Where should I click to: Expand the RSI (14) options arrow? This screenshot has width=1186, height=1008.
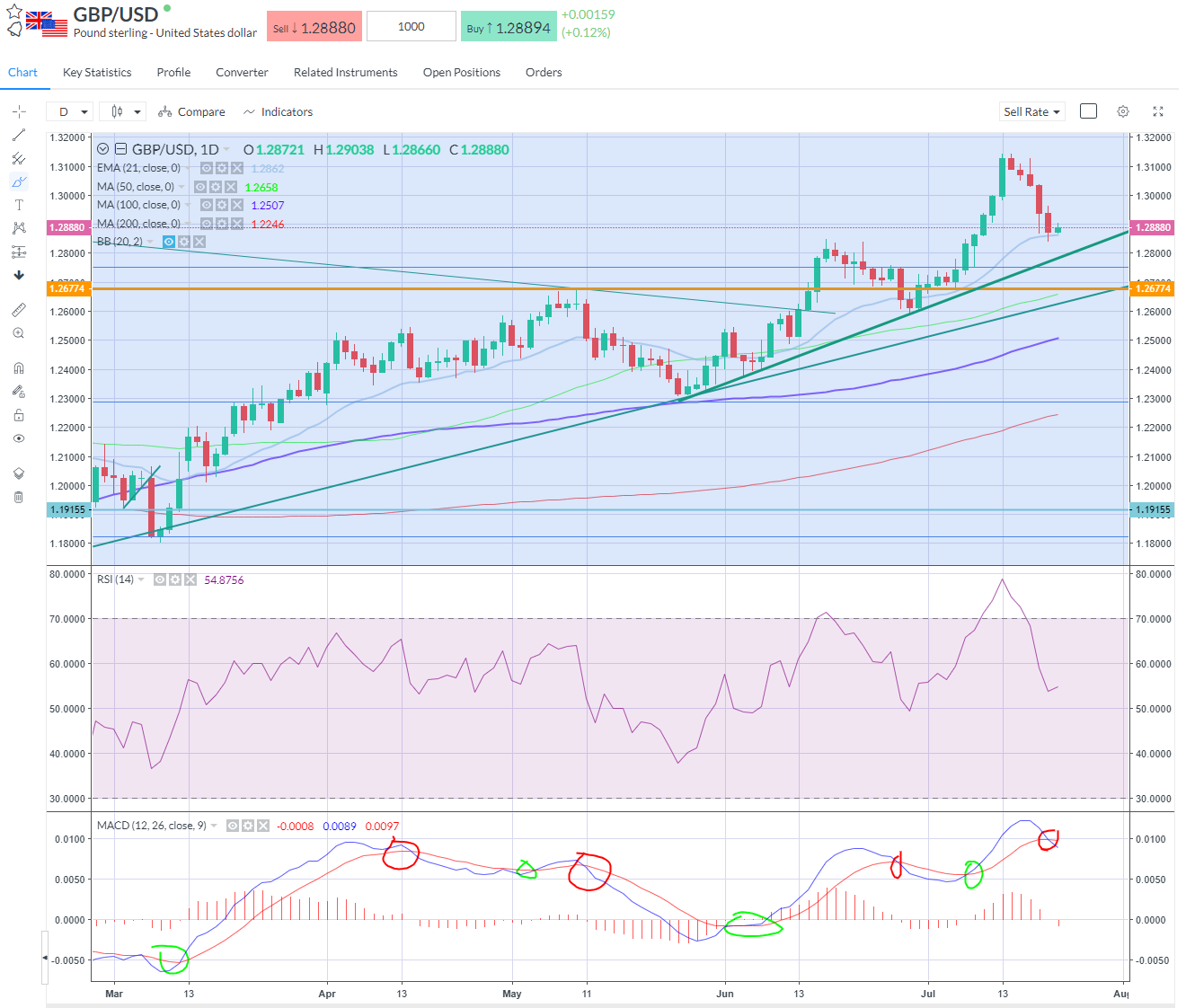[x=142, y=580]
